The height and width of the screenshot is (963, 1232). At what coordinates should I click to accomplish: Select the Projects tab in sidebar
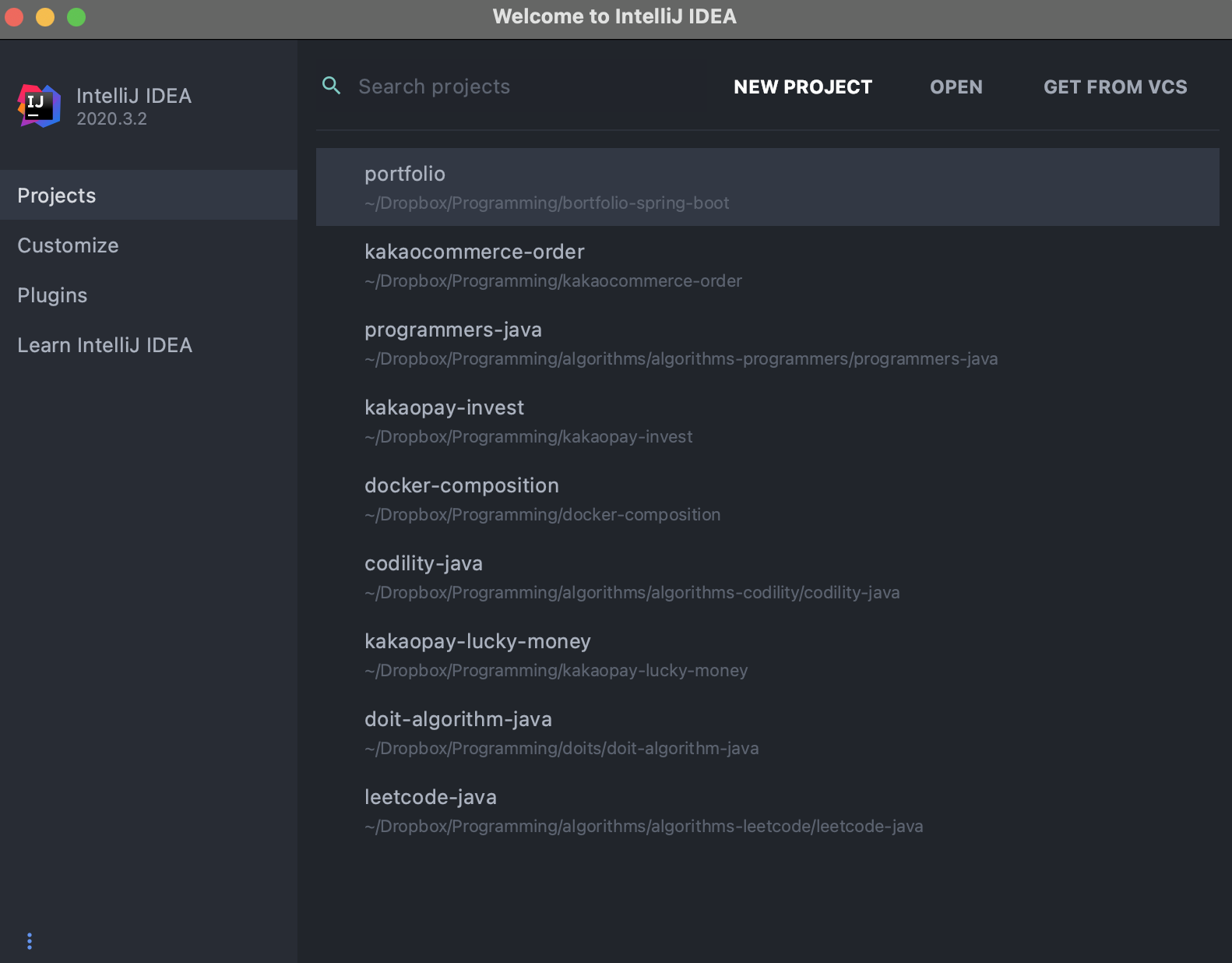[149, 195]
